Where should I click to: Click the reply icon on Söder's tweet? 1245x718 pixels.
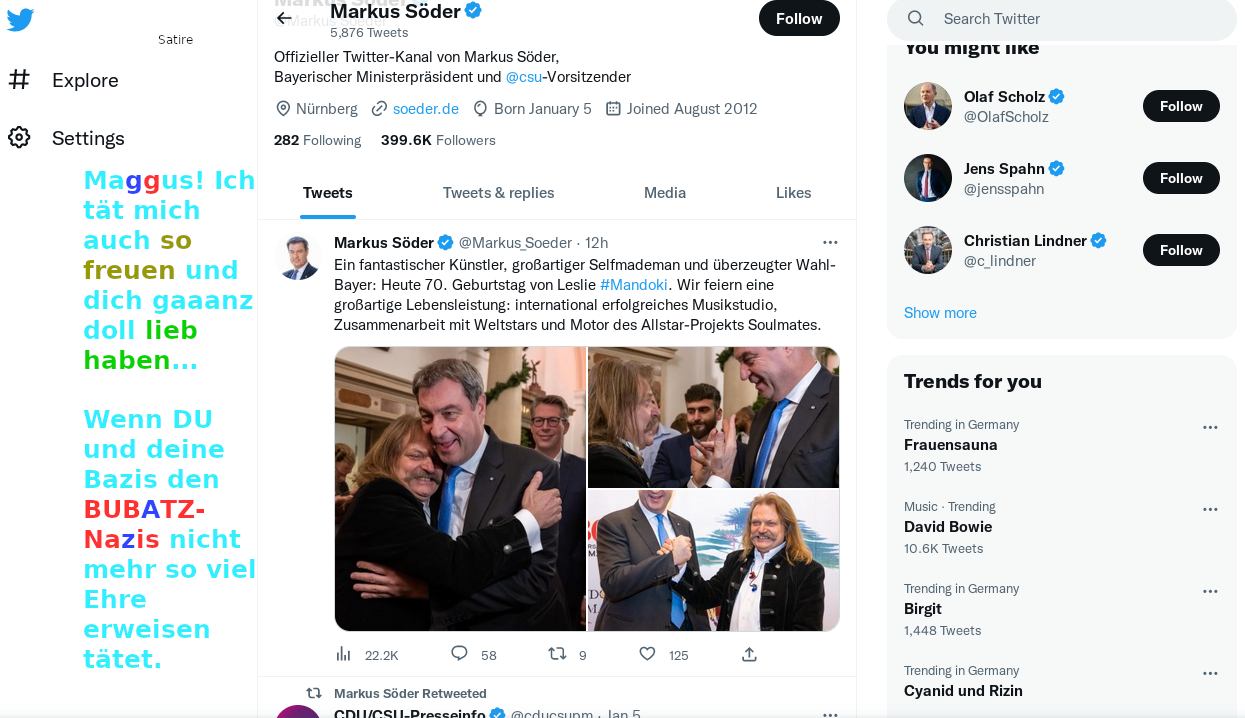(x=459, y=654)
